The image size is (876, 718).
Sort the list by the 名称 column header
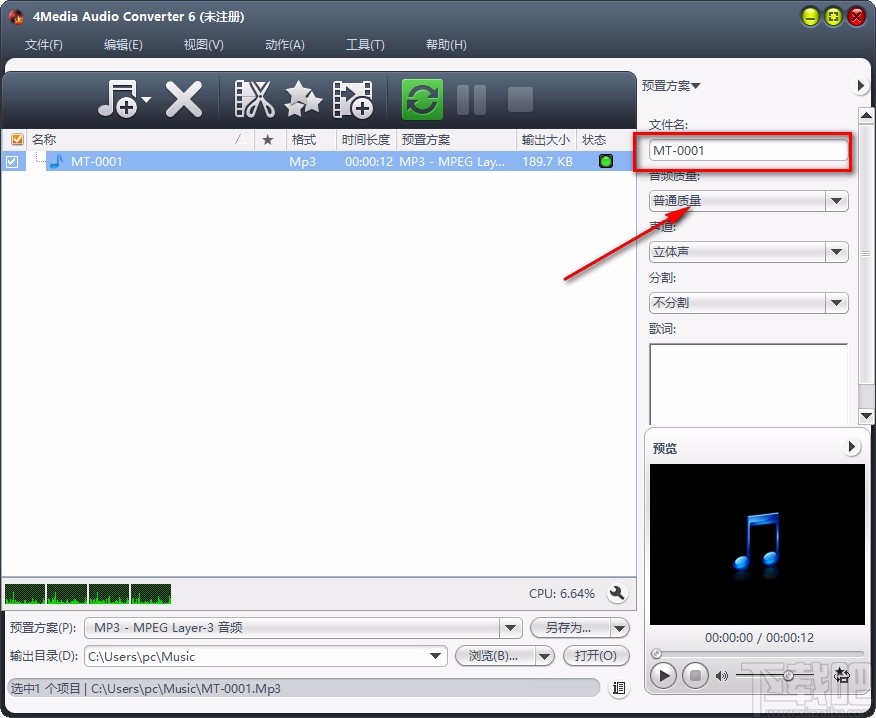(140, 140)
